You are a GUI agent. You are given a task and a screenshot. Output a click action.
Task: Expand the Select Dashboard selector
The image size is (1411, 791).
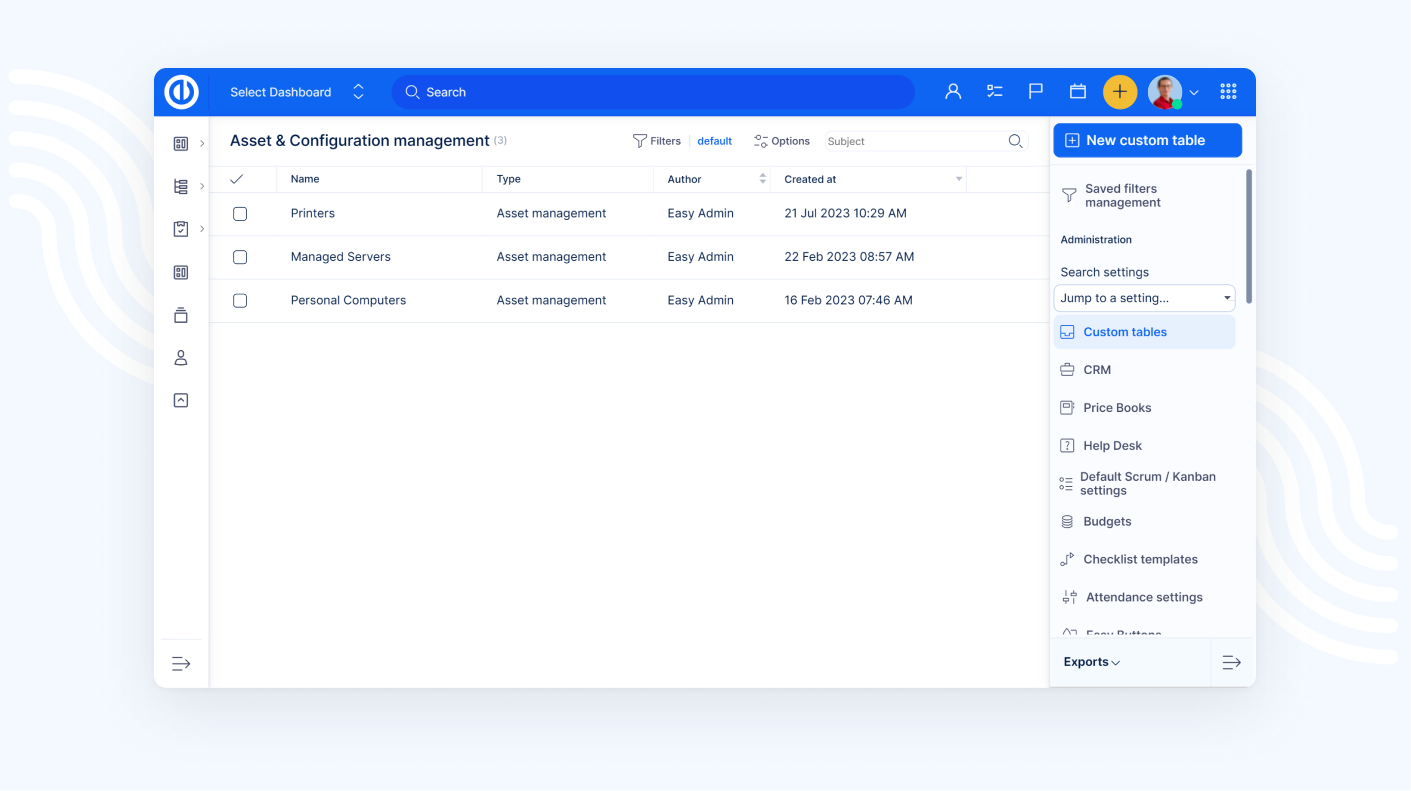point(296,92)
